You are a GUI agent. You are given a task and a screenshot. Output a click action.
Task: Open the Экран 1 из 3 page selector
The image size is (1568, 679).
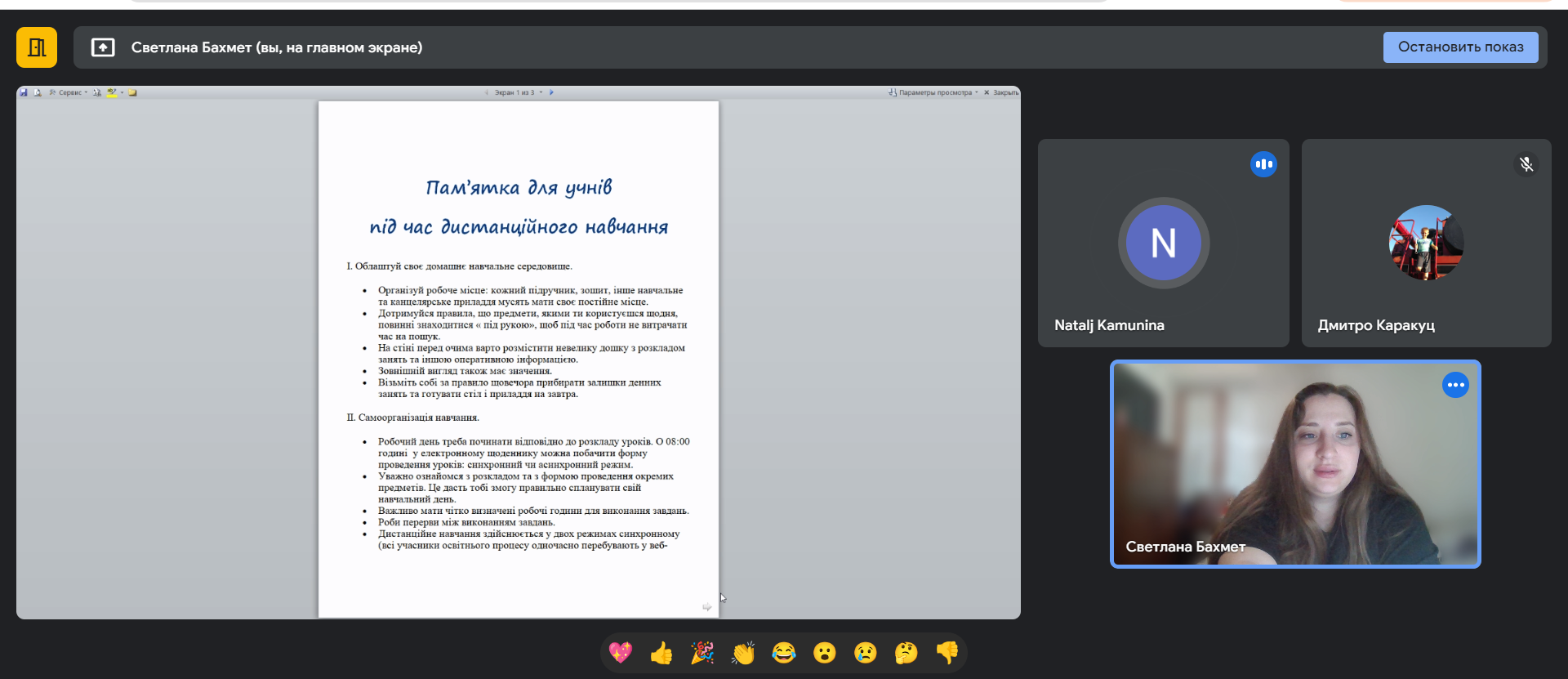point(516,92)
